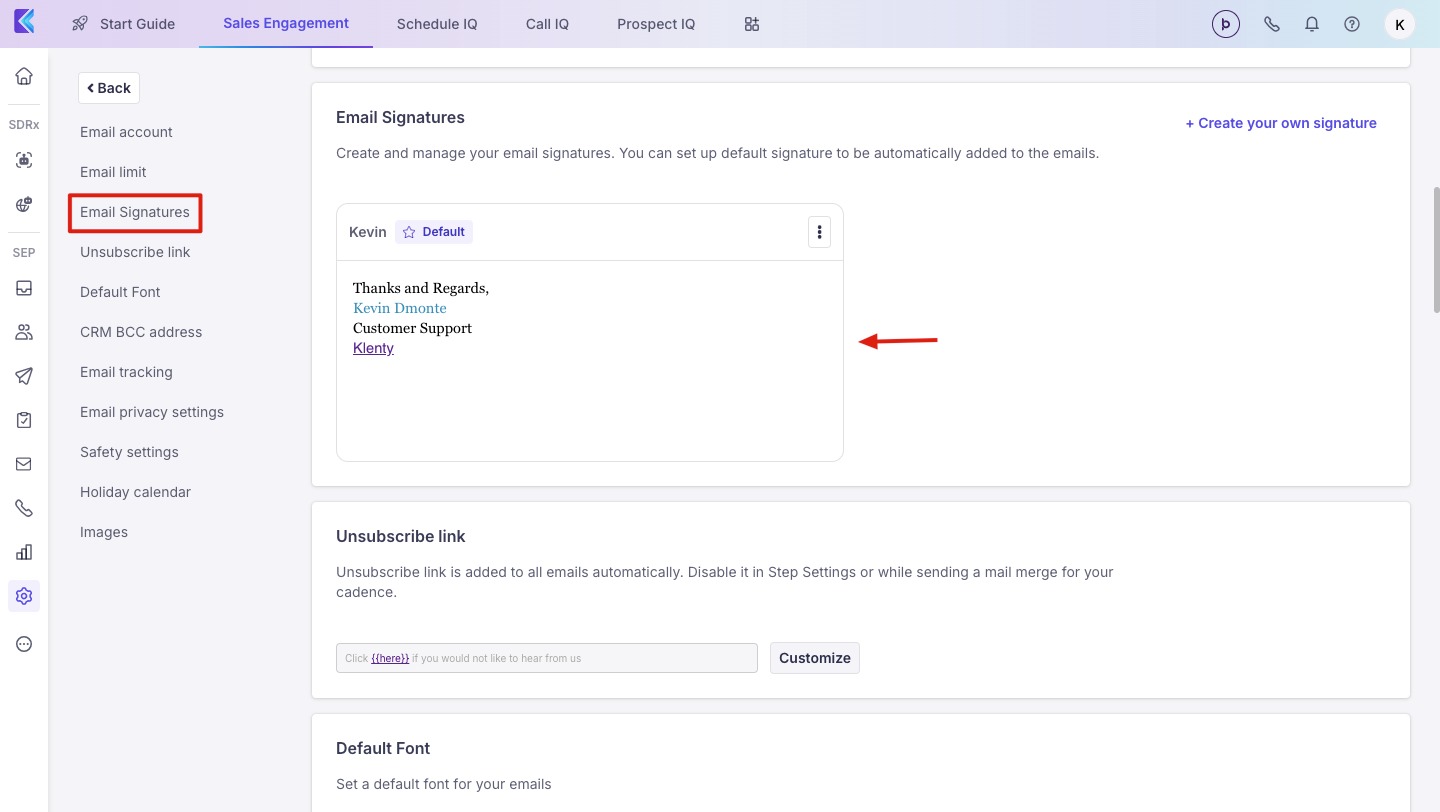Open the Call IQ tab

(x=547, y=24)
